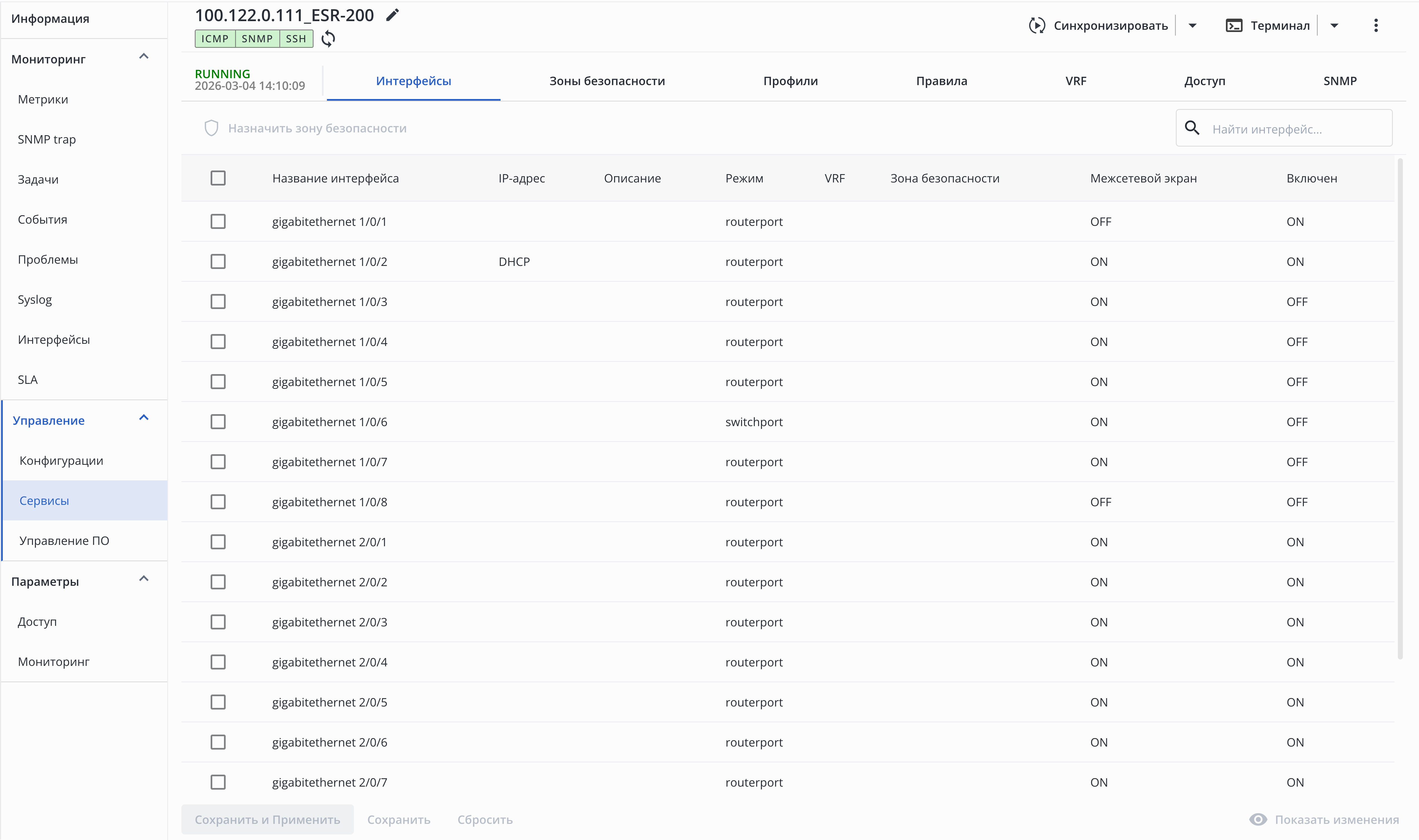Open the dropdown arrow next to Терминал
This screenshot has width=1419, height=840.
pyautogui.click(x=1335, y=26)
